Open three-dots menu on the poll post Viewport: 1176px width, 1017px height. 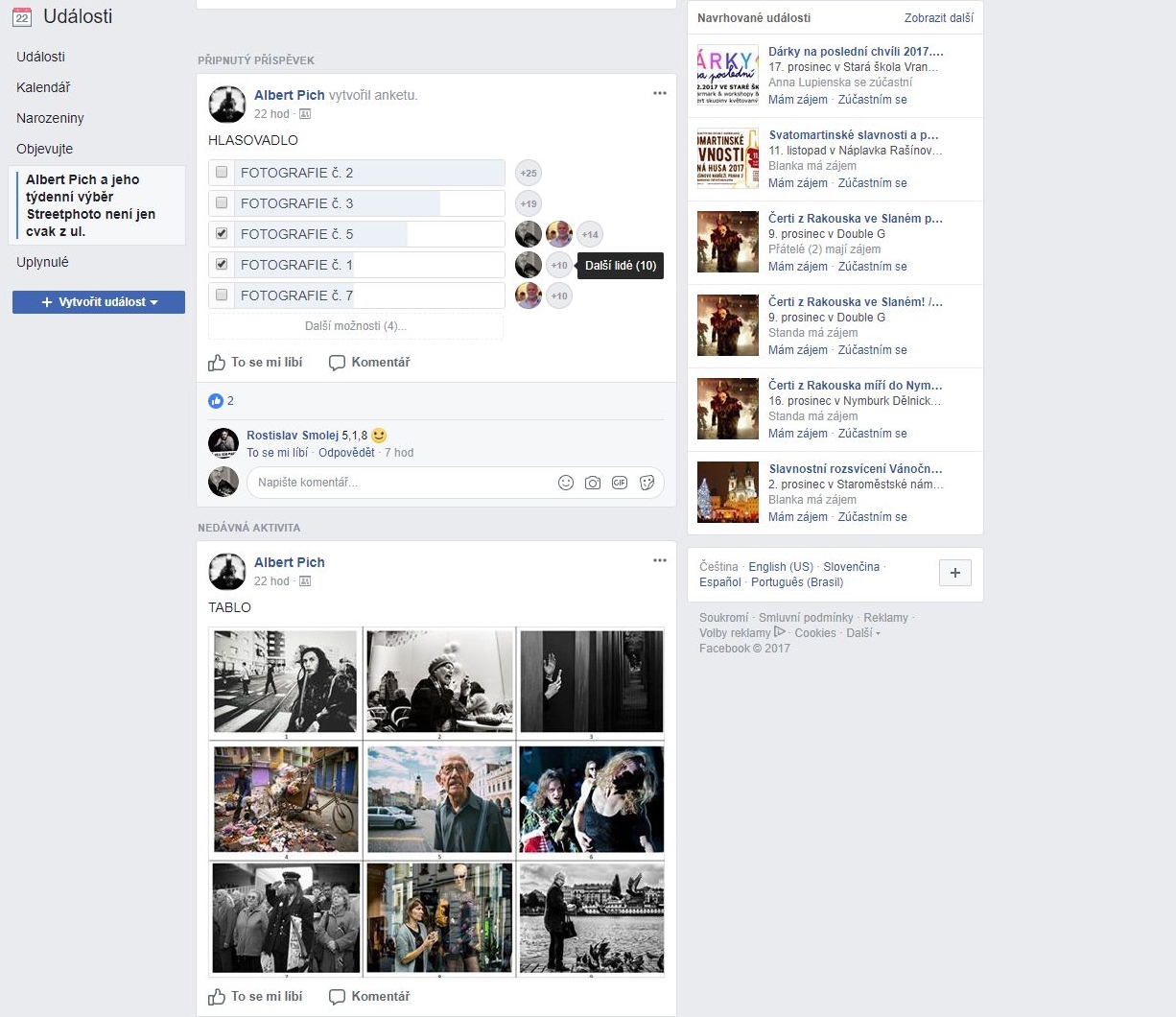coord(659,93)
